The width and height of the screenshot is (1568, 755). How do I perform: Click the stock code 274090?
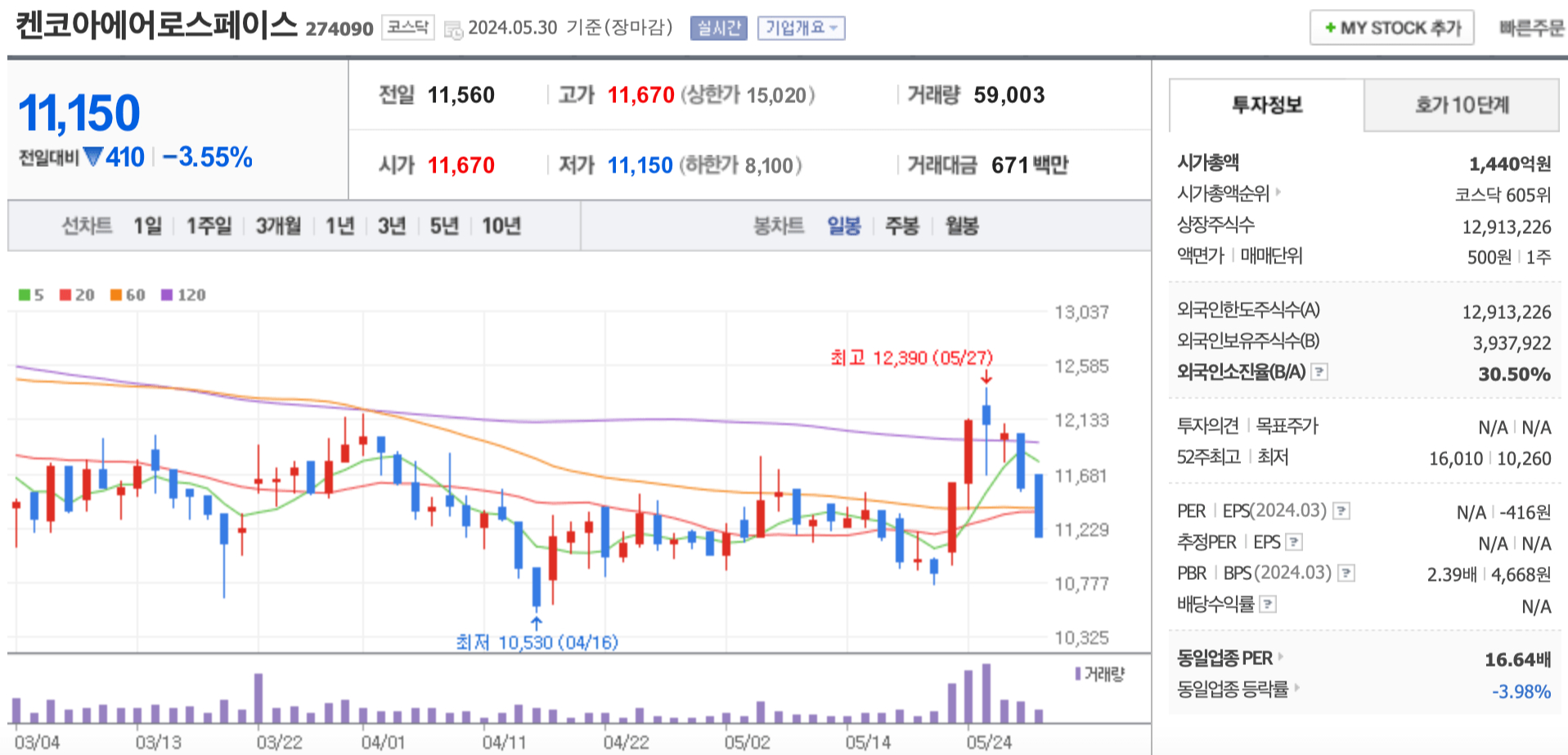339,29
